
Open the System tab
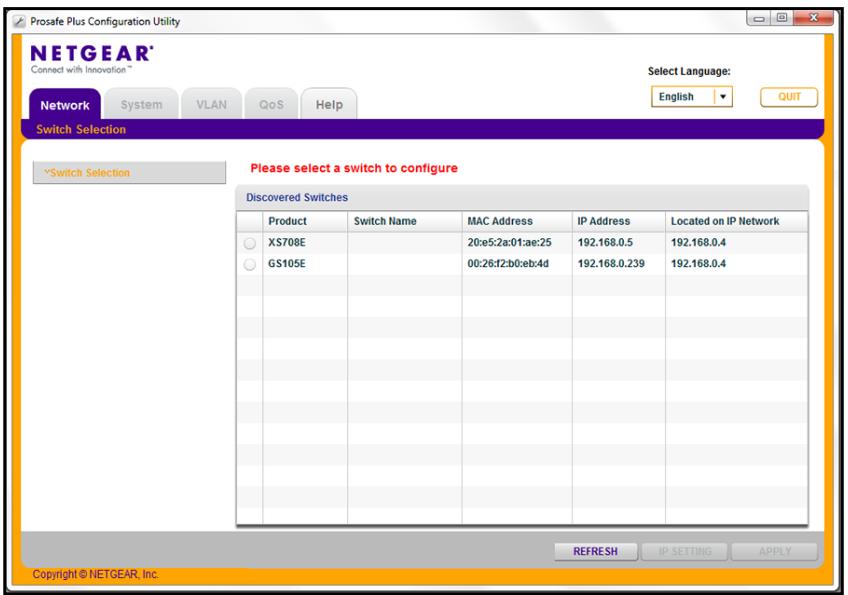click(141, 104)
